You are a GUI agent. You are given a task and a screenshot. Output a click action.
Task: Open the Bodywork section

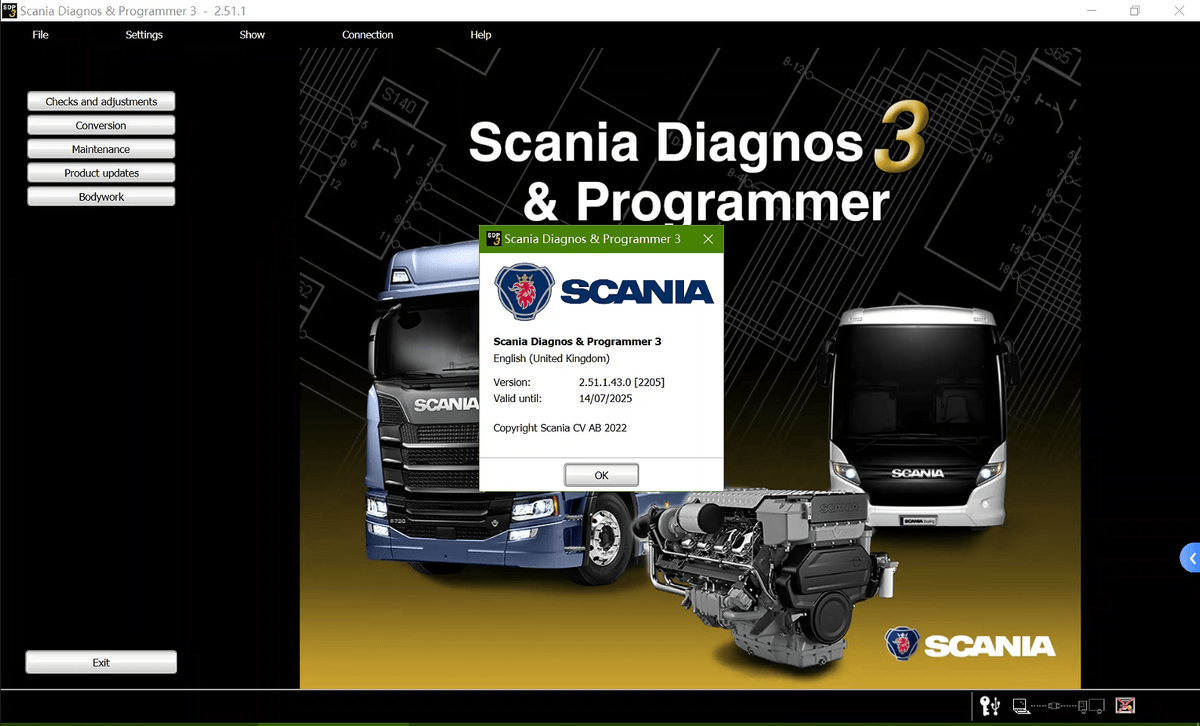[x=101, y=197]
